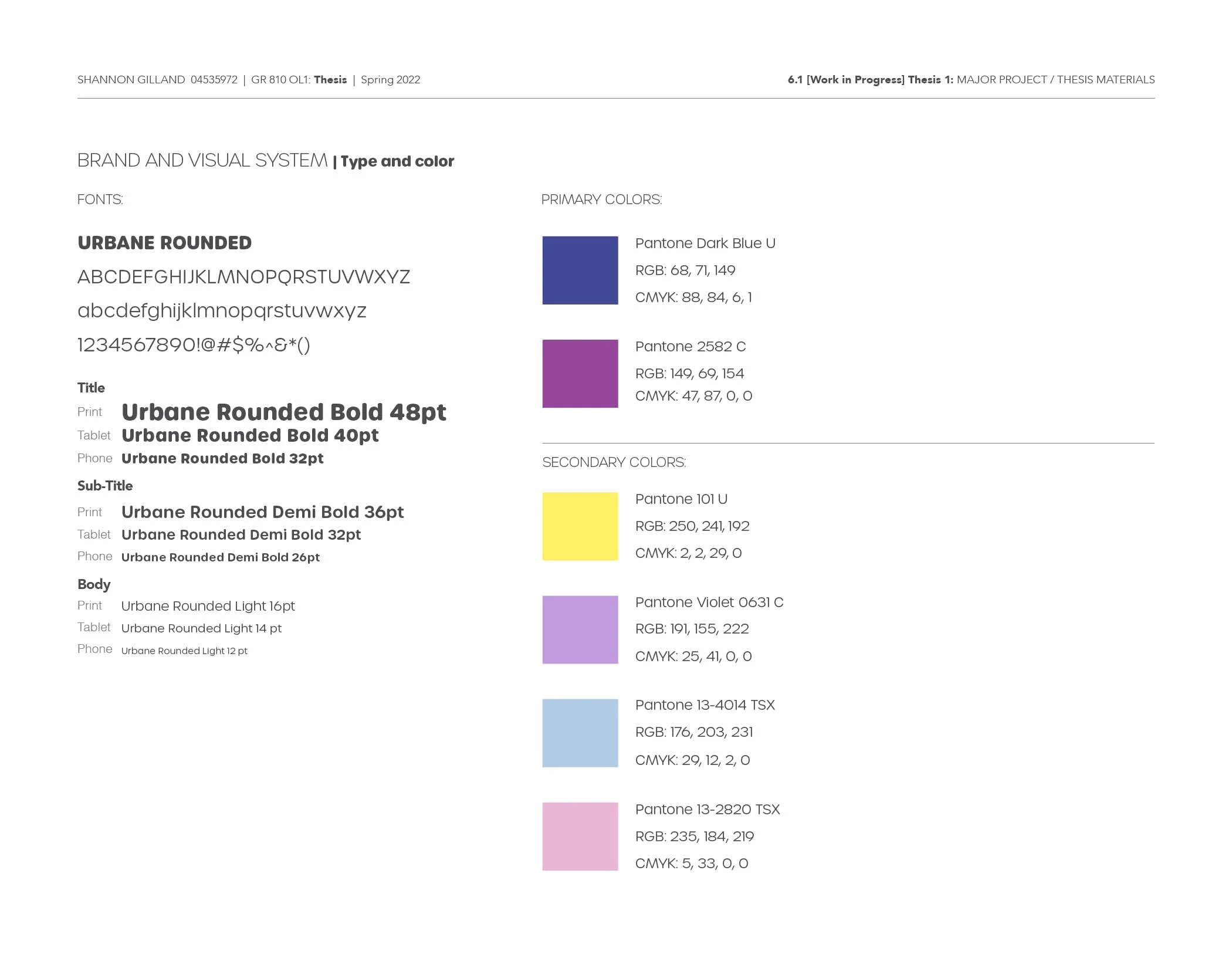This screenshot has width=1232, height=968.
Task: Click the Urbane Rounded Bold 40pt text
Action: [x=250, y=436]
